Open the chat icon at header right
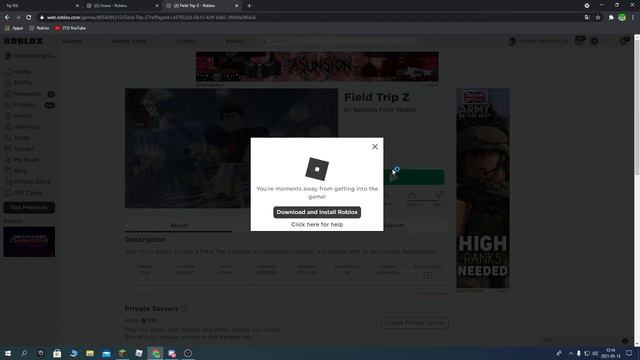 pyautogui.click(x=624, y=40)
